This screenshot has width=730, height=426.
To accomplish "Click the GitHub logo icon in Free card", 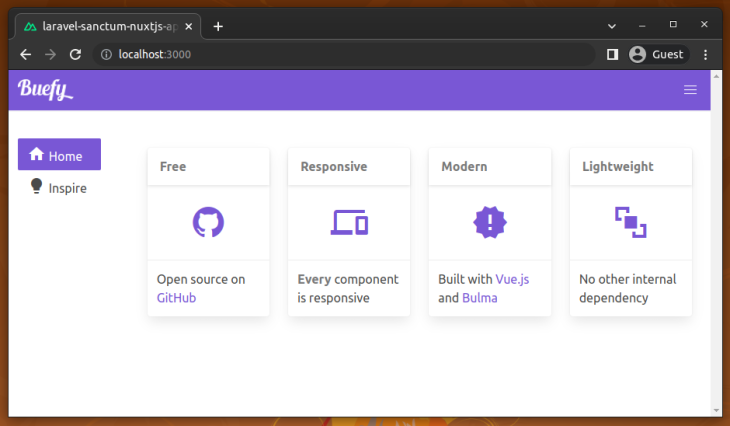I will [x=208, y=222].
